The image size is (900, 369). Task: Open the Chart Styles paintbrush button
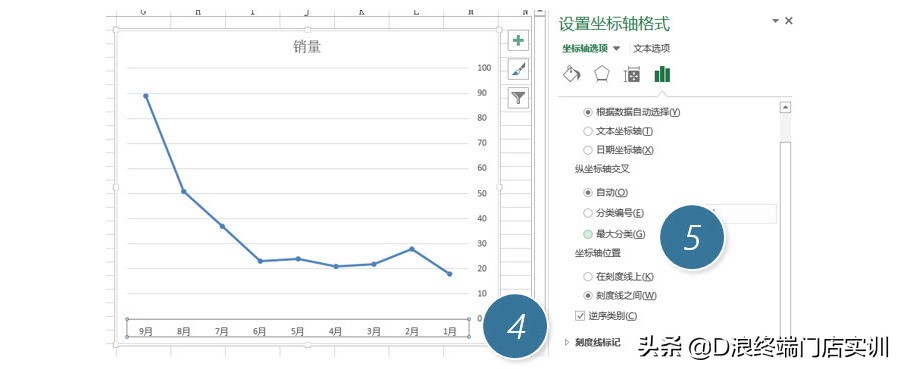(x=518, y=70)
